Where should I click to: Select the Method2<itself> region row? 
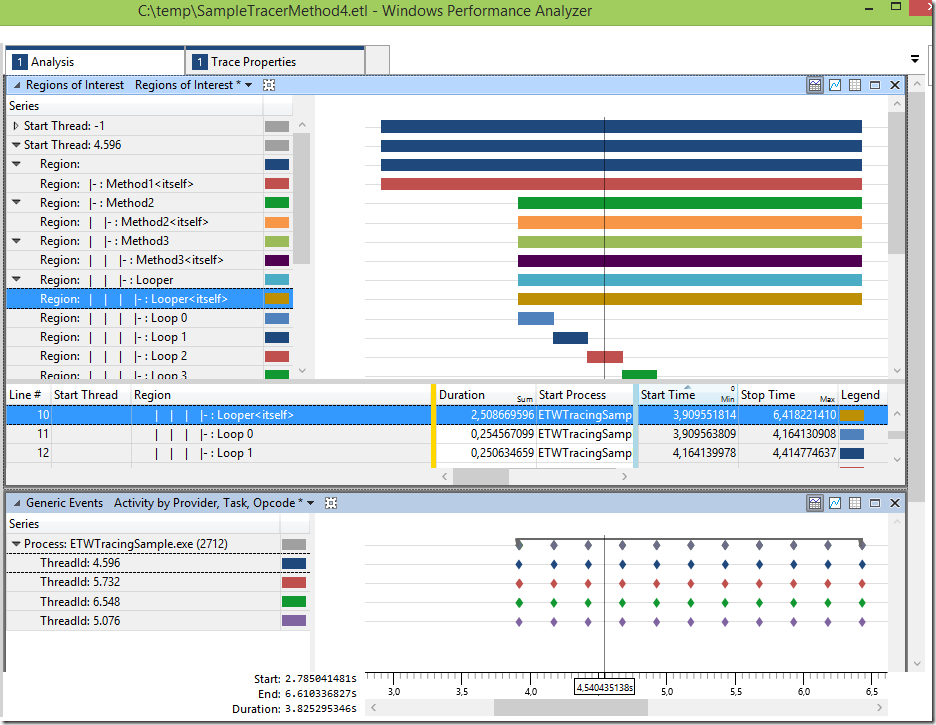[149, 222]
